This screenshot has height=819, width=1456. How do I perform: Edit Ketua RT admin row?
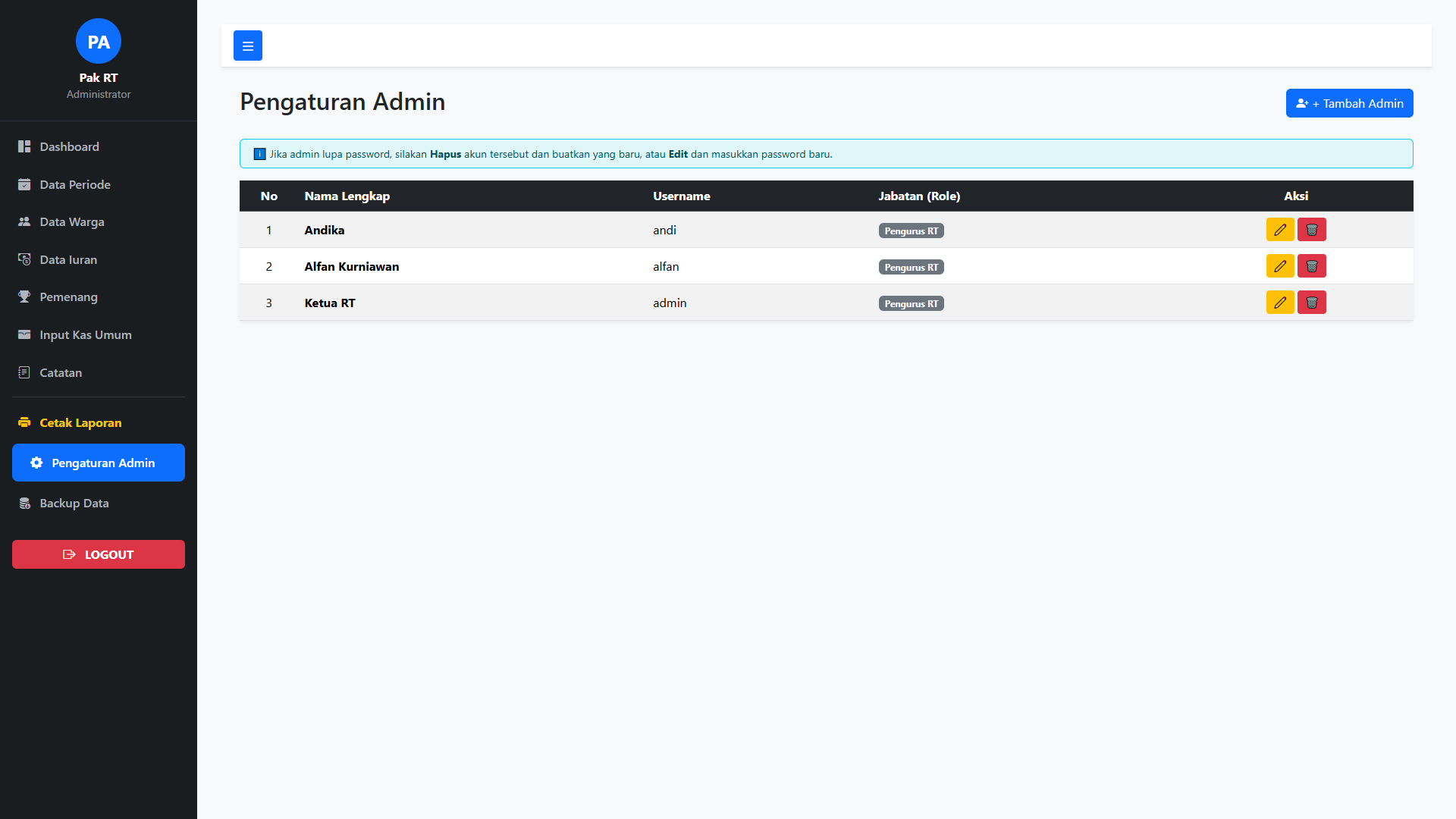(x=1280, y=303)
